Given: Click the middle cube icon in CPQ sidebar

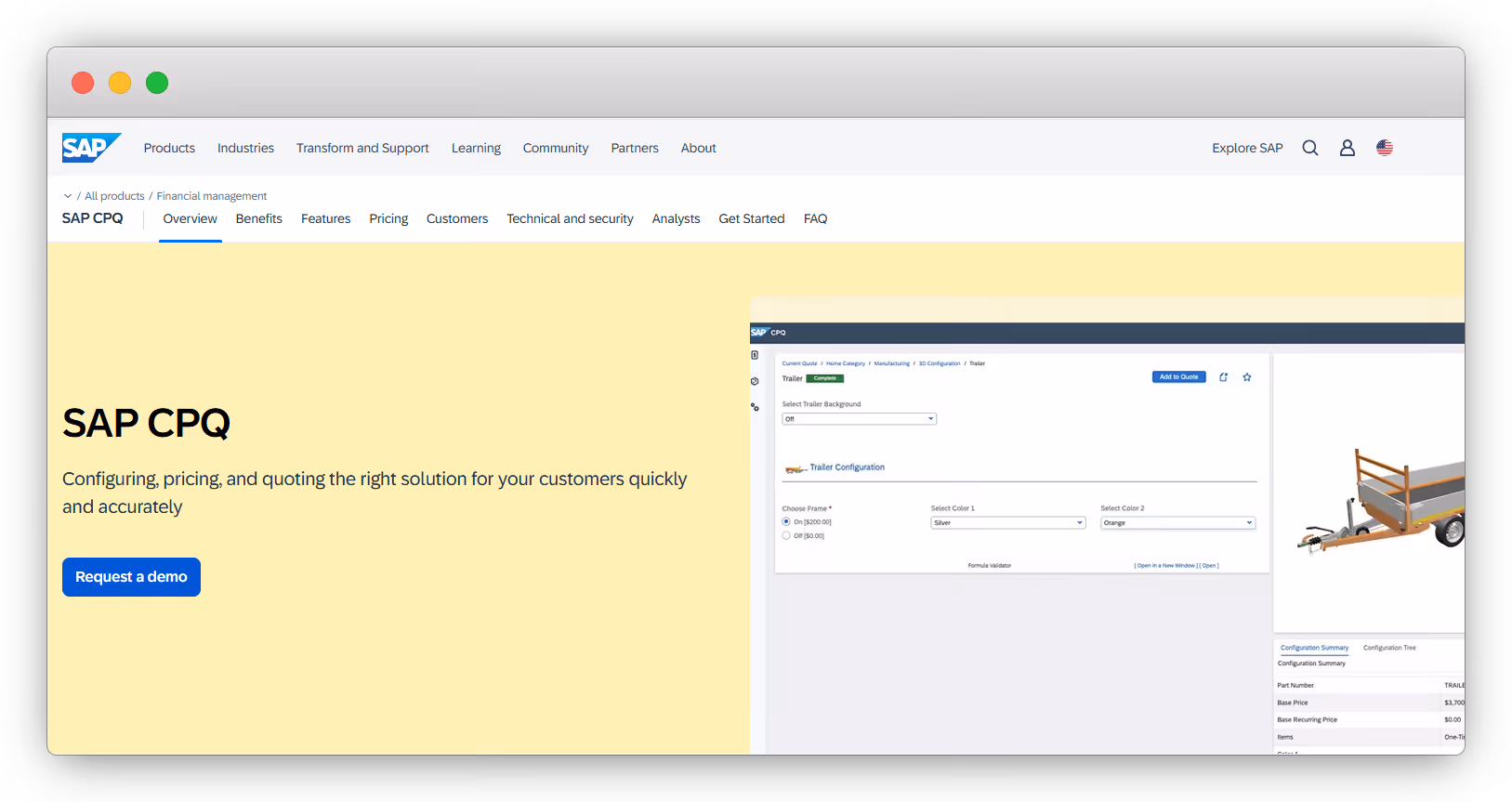Looking at the screenshot, I should (755, 381).
